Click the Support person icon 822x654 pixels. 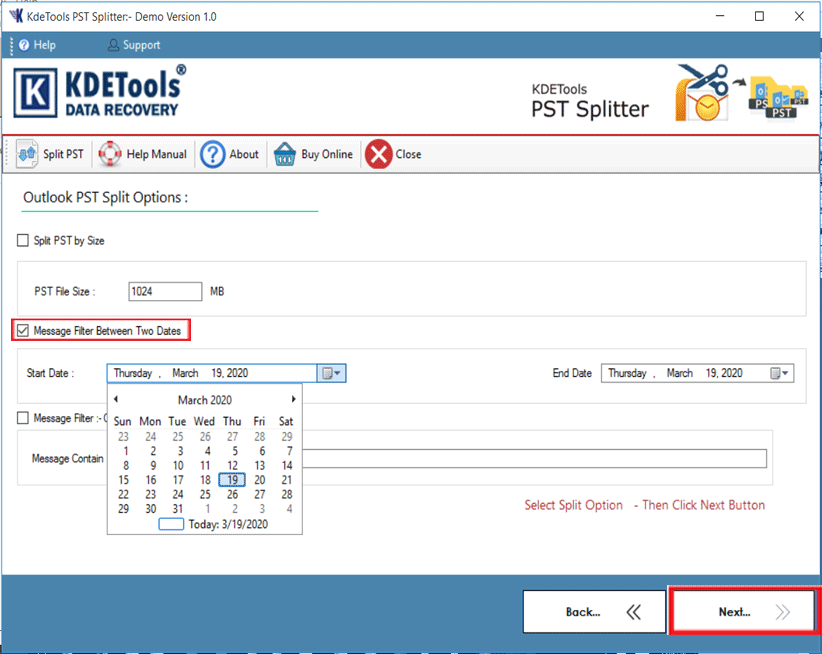(113, 45)
